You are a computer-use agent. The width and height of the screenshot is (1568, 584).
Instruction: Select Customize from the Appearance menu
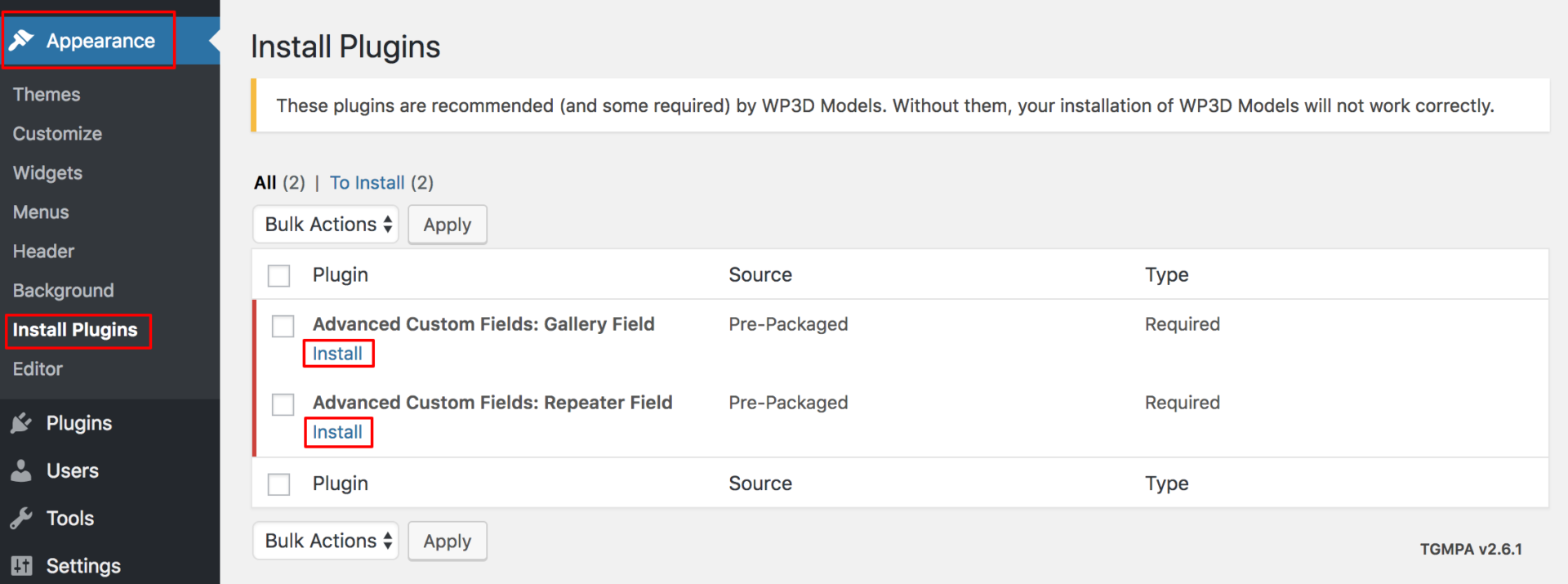pos(57,133)
